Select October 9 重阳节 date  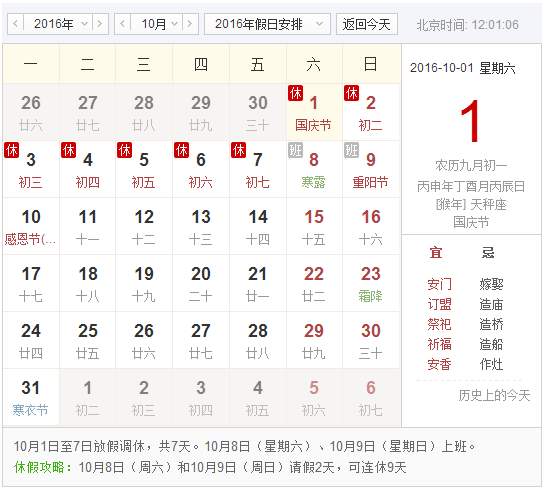coord(371,169)
